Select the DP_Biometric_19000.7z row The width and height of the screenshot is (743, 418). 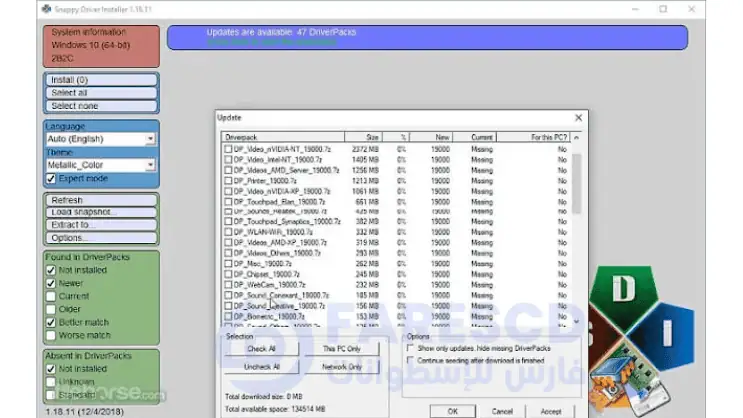tap(396, 317)
